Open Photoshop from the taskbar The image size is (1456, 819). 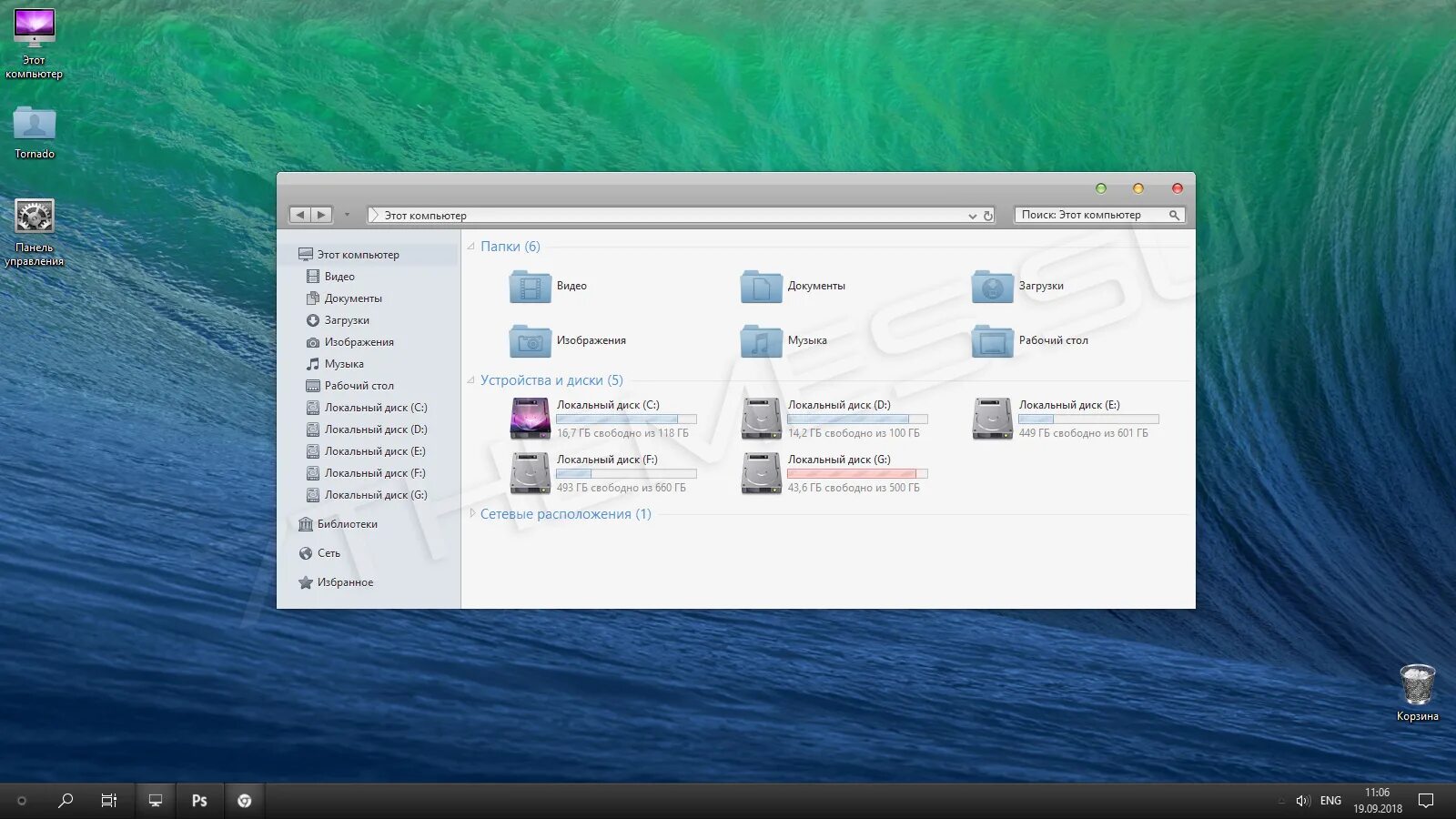[199, 801]
